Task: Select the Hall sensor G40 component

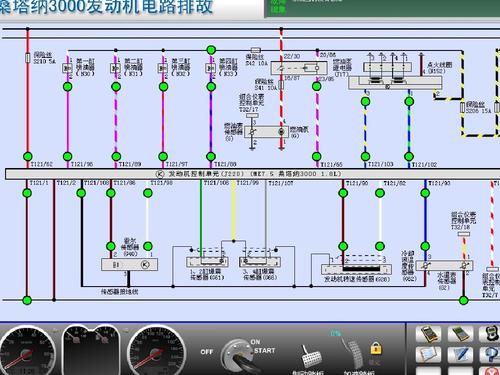Action: (x=129, y=265)
